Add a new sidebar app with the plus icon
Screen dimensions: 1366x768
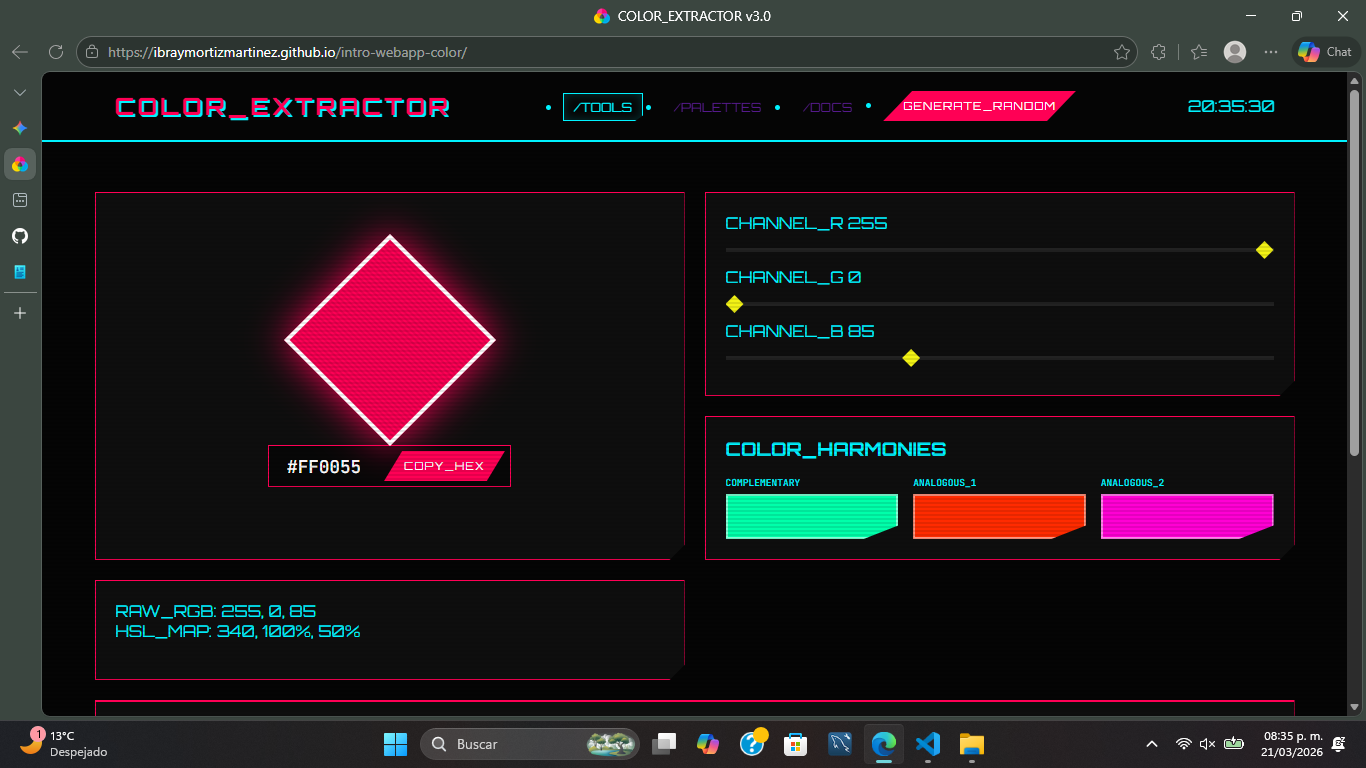pos(19,312)
